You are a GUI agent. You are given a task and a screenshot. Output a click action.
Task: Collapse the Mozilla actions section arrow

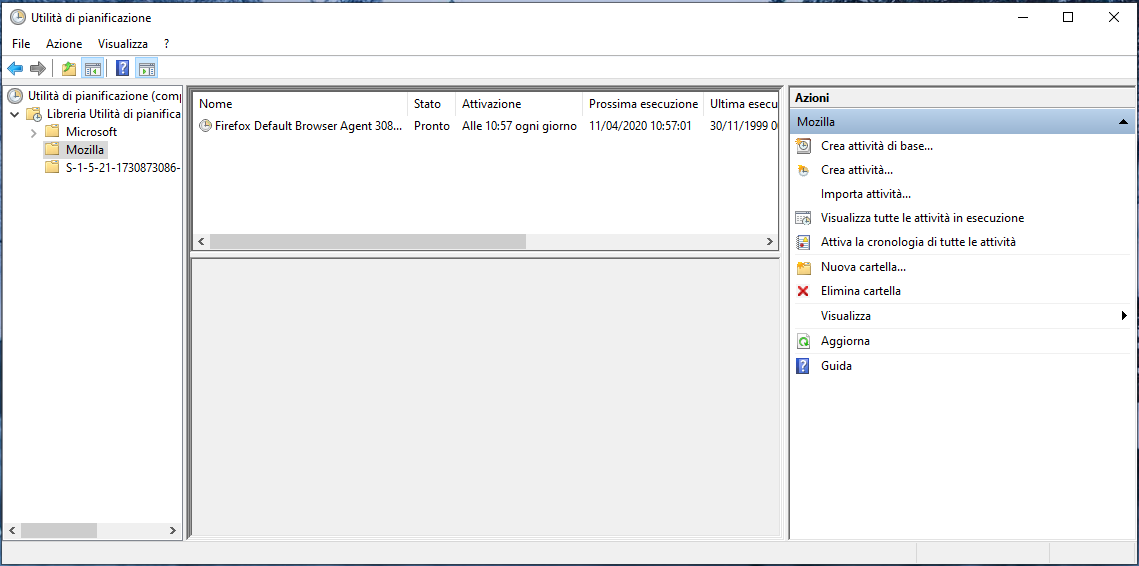click(1123, 122)
